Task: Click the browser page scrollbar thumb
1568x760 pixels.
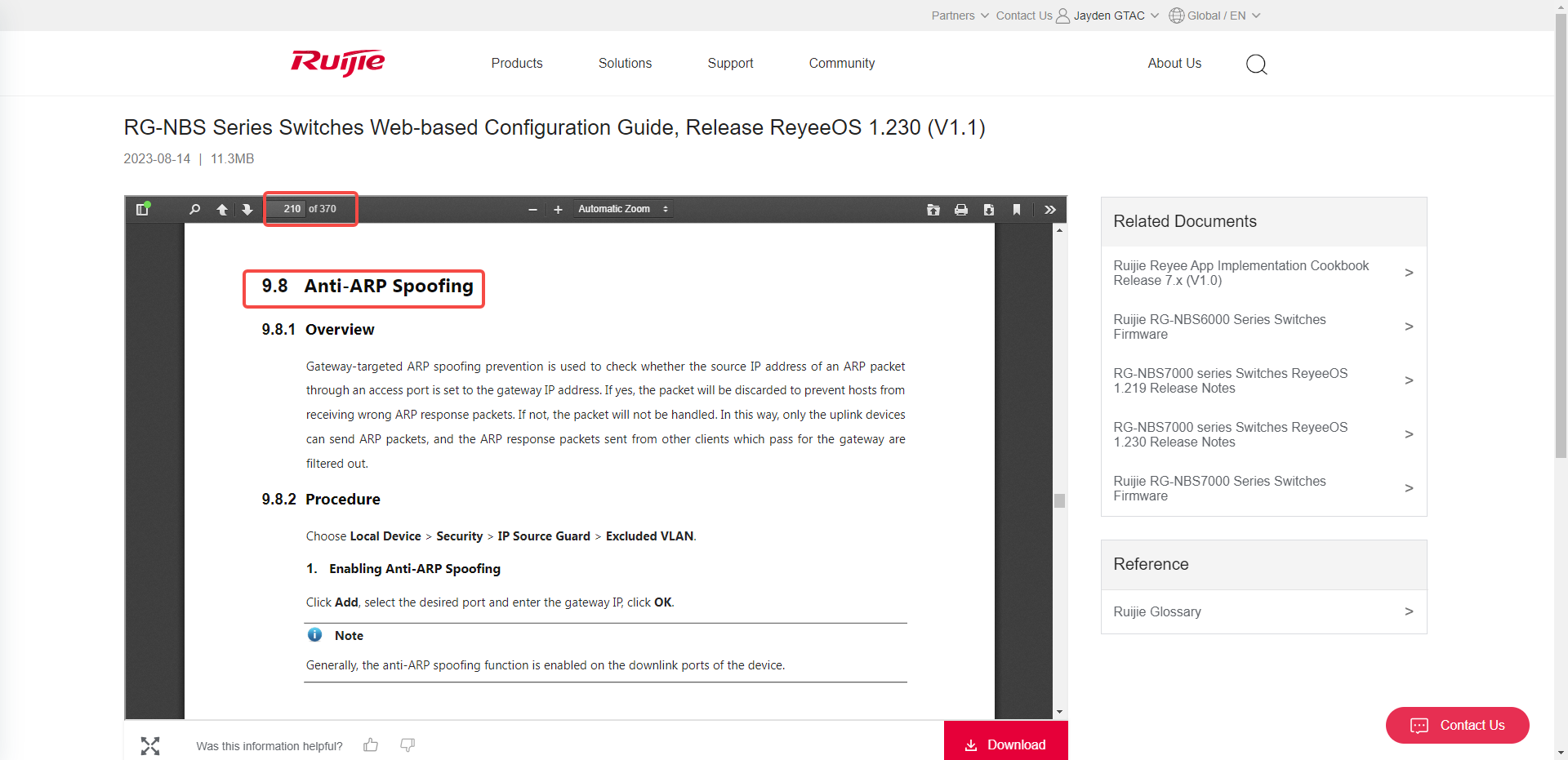Action: [1561, 237]
